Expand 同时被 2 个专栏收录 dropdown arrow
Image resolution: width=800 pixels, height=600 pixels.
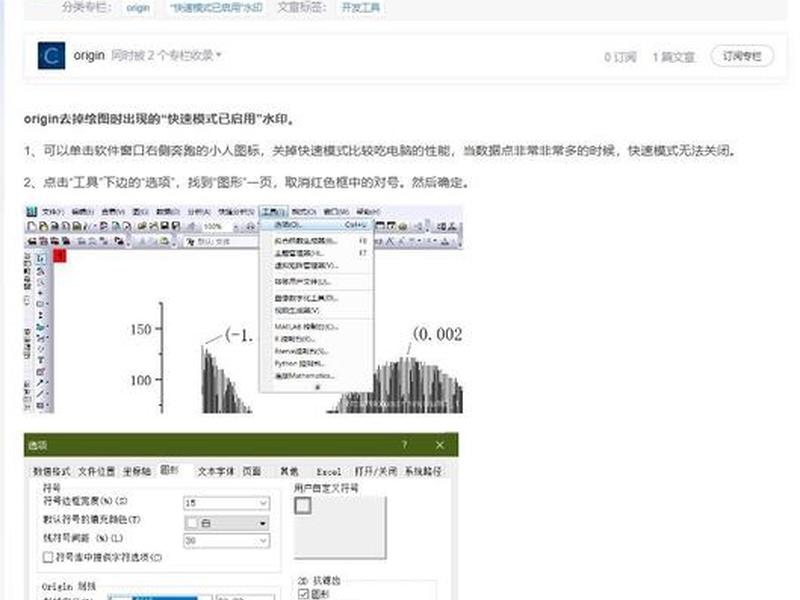pyautogui.click(x=219, y=55)
